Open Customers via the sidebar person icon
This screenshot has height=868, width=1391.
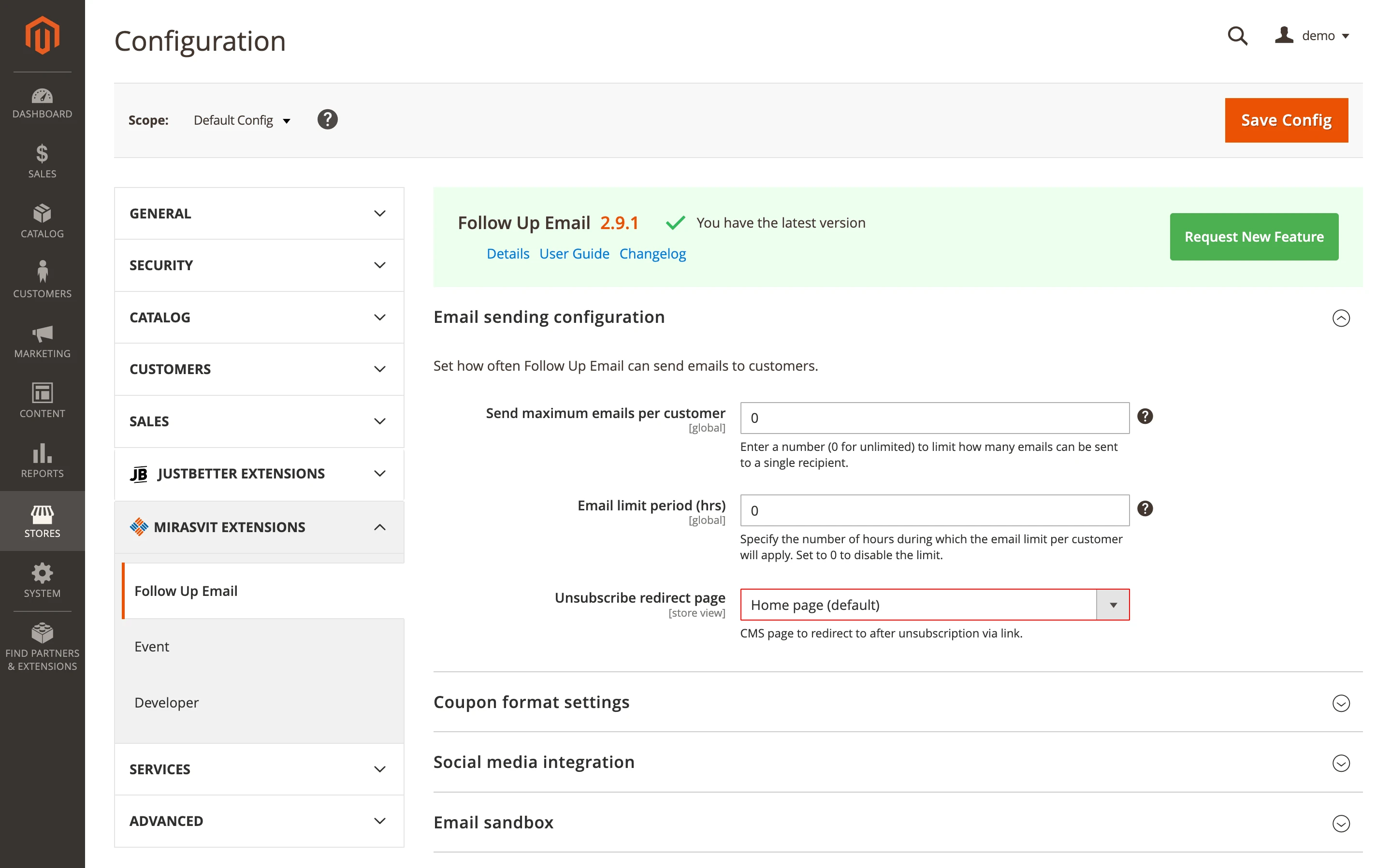pos(42,275)
